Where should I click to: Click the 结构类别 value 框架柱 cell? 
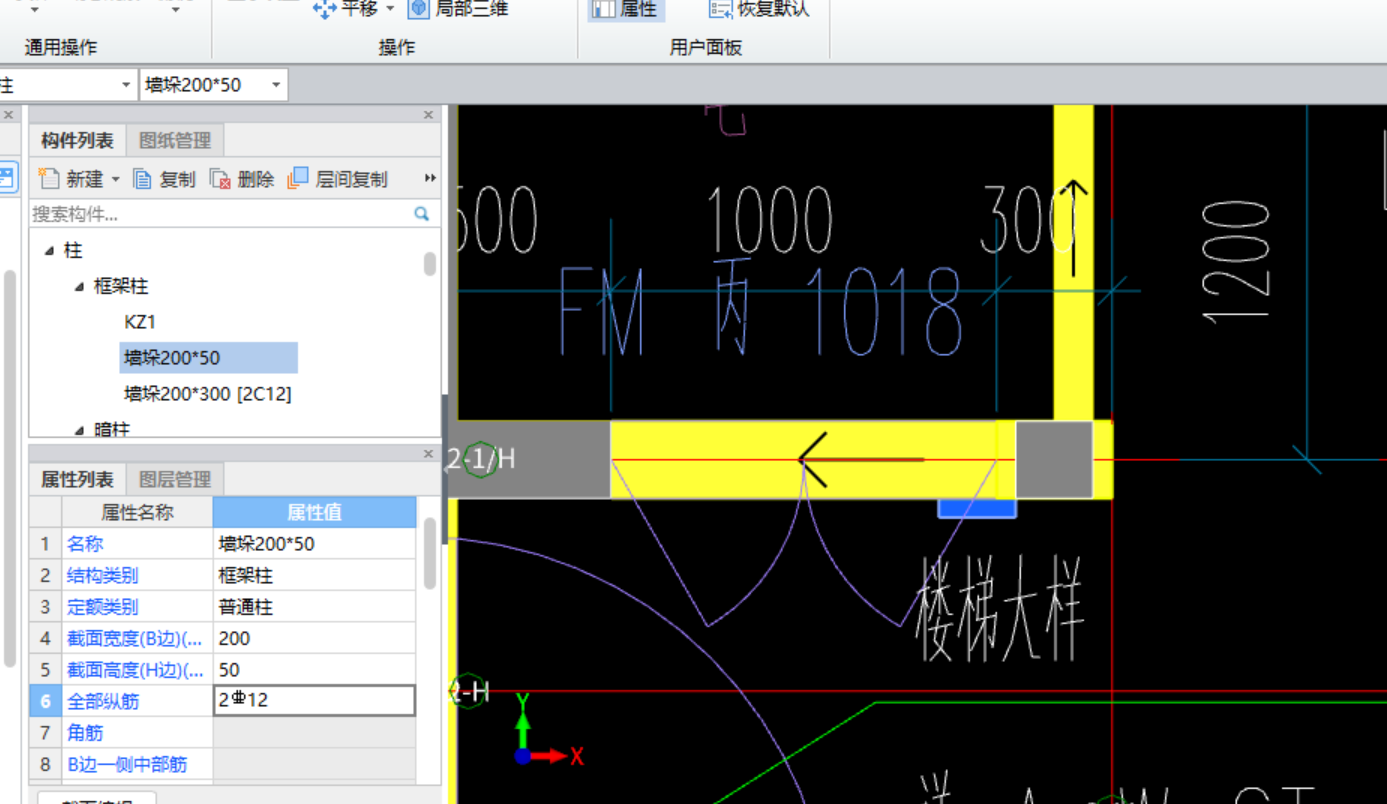pos(314,575)
